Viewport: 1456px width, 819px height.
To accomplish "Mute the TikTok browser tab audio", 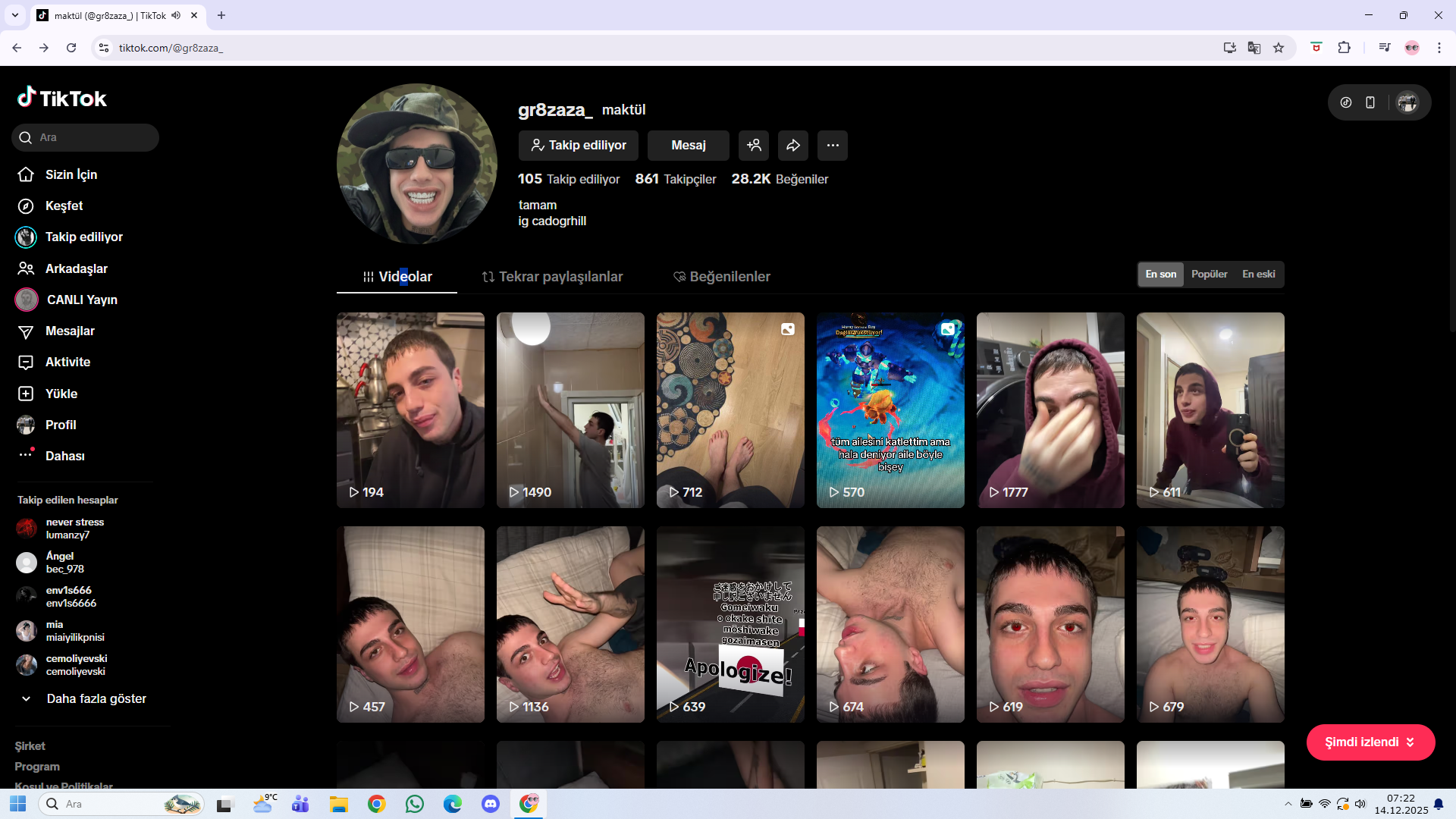I will coord(176,15).
